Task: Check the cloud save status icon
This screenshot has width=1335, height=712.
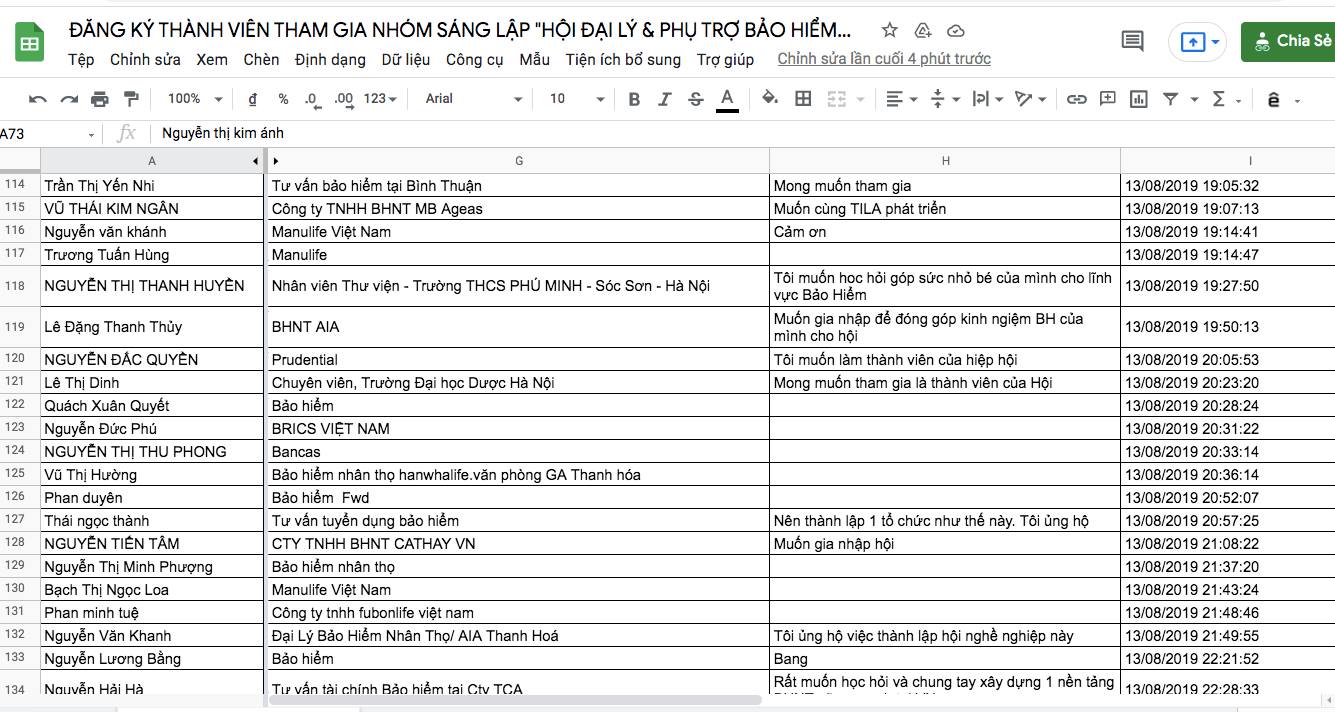Action: coord(956,31)
